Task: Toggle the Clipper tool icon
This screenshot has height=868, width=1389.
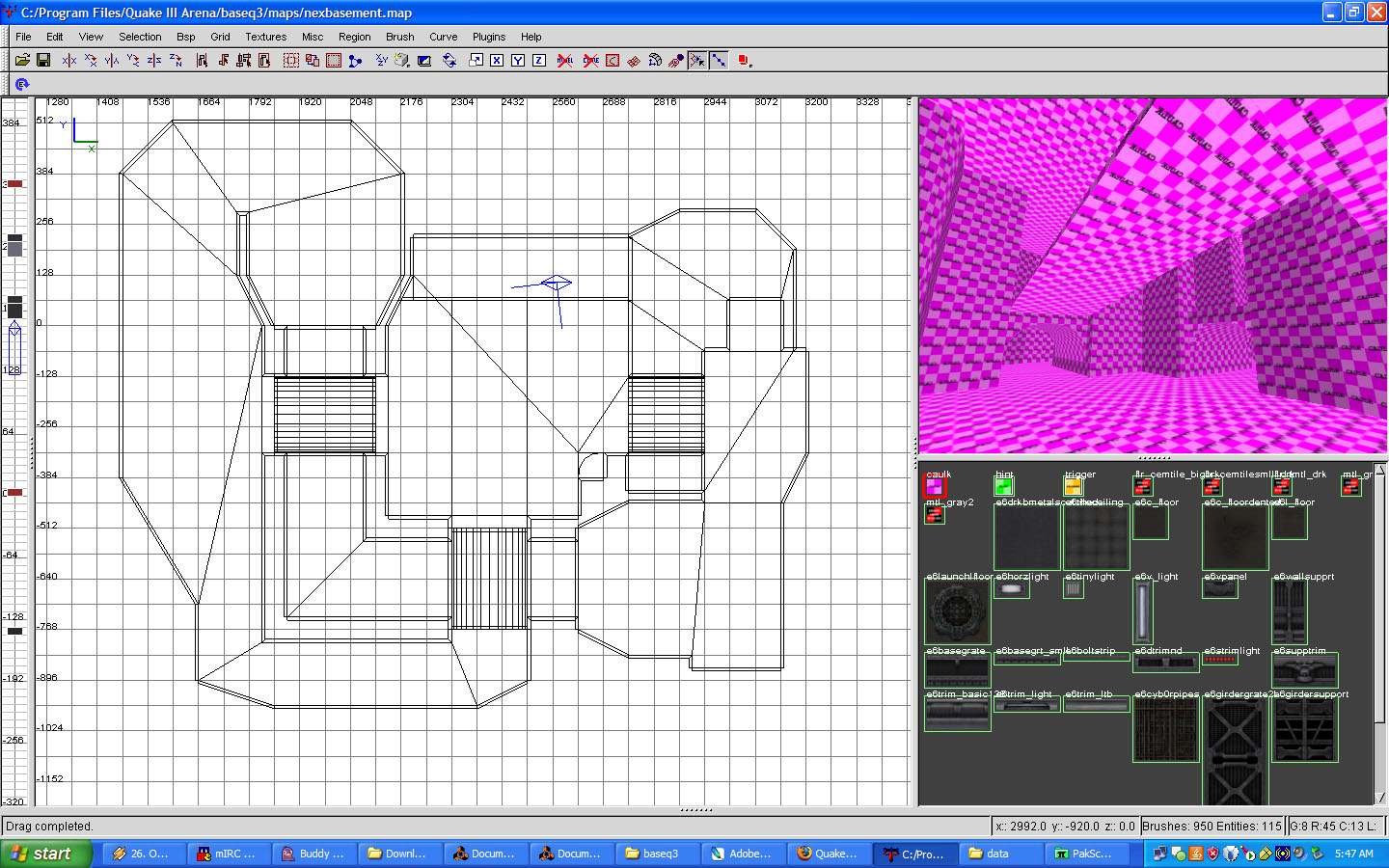Action: click(355, 60)
